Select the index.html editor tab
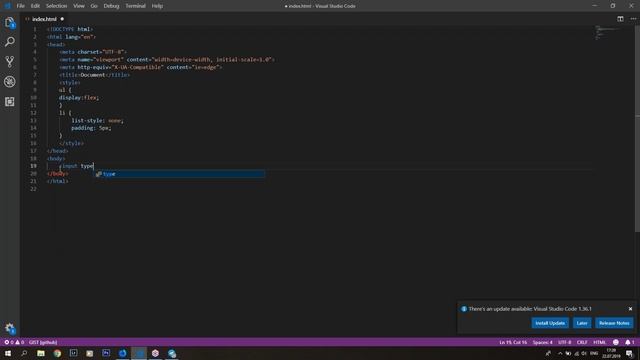Screen dimensions: 640x360 pyautogui.click(x=44, y=19)
